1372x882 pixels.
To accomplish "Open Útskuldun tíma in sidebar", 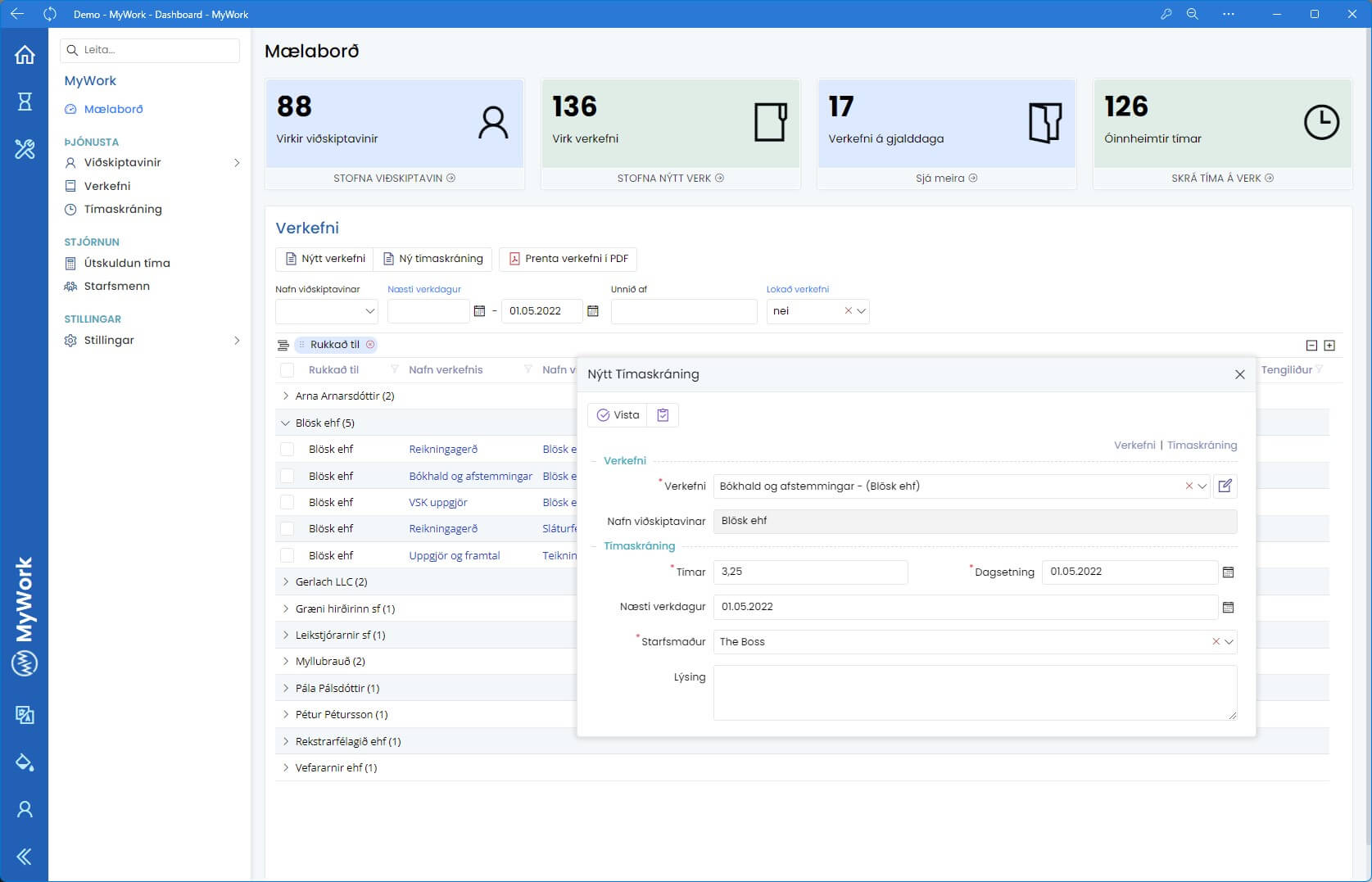I will [127, 264].
